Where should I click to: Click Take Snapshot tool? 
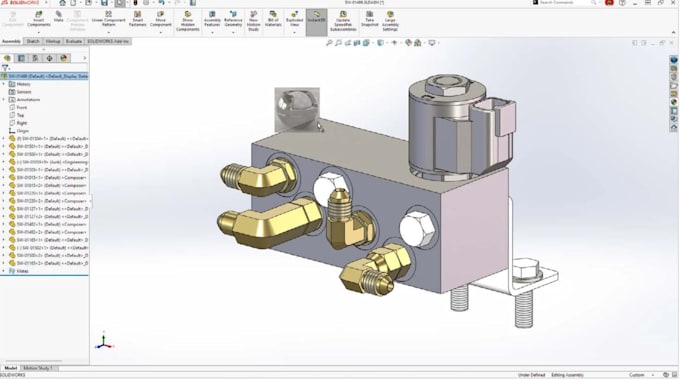click(369, 19)
